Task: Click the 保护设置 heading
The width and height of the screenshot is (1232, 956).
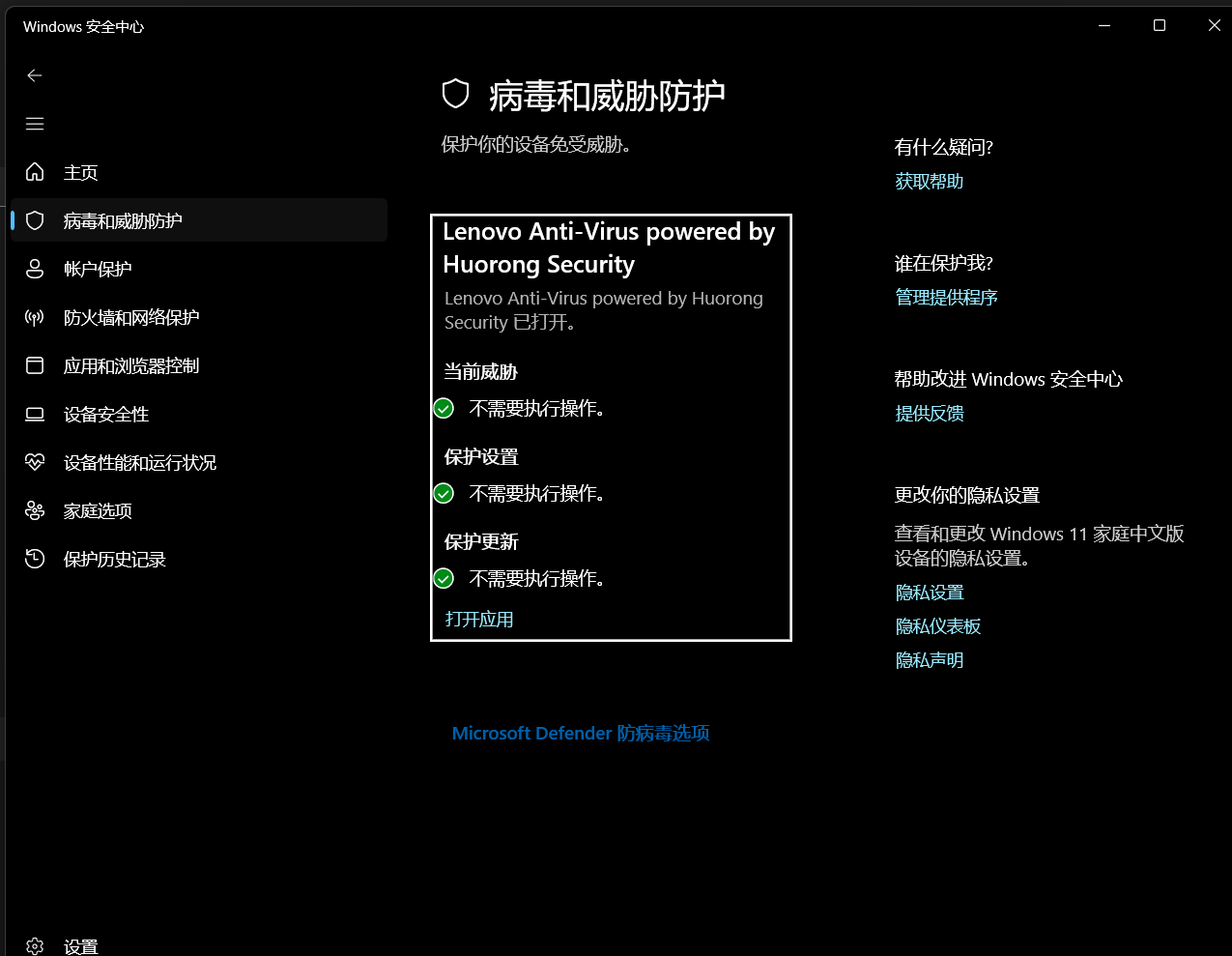Action: point(481,456)
